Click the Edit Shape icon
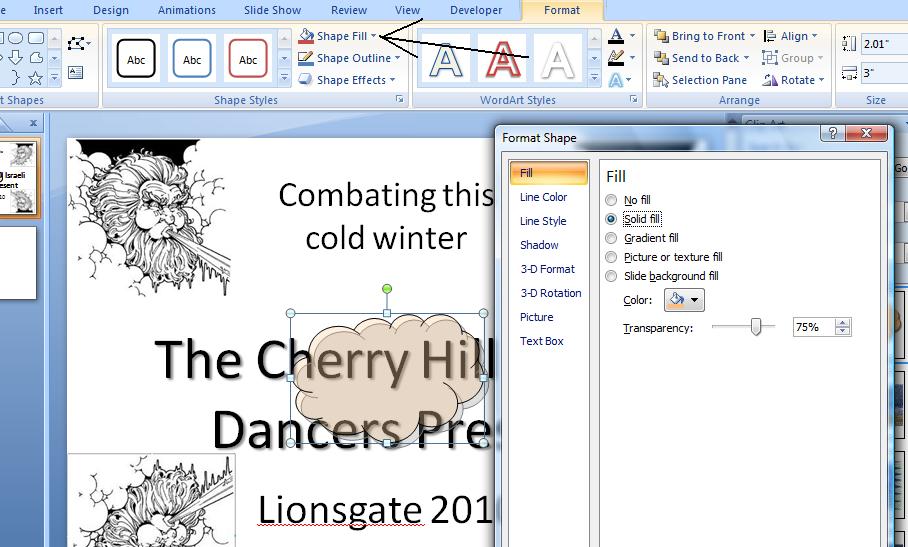The height and width of the screenshot is (547, 908). coord(78,43)
